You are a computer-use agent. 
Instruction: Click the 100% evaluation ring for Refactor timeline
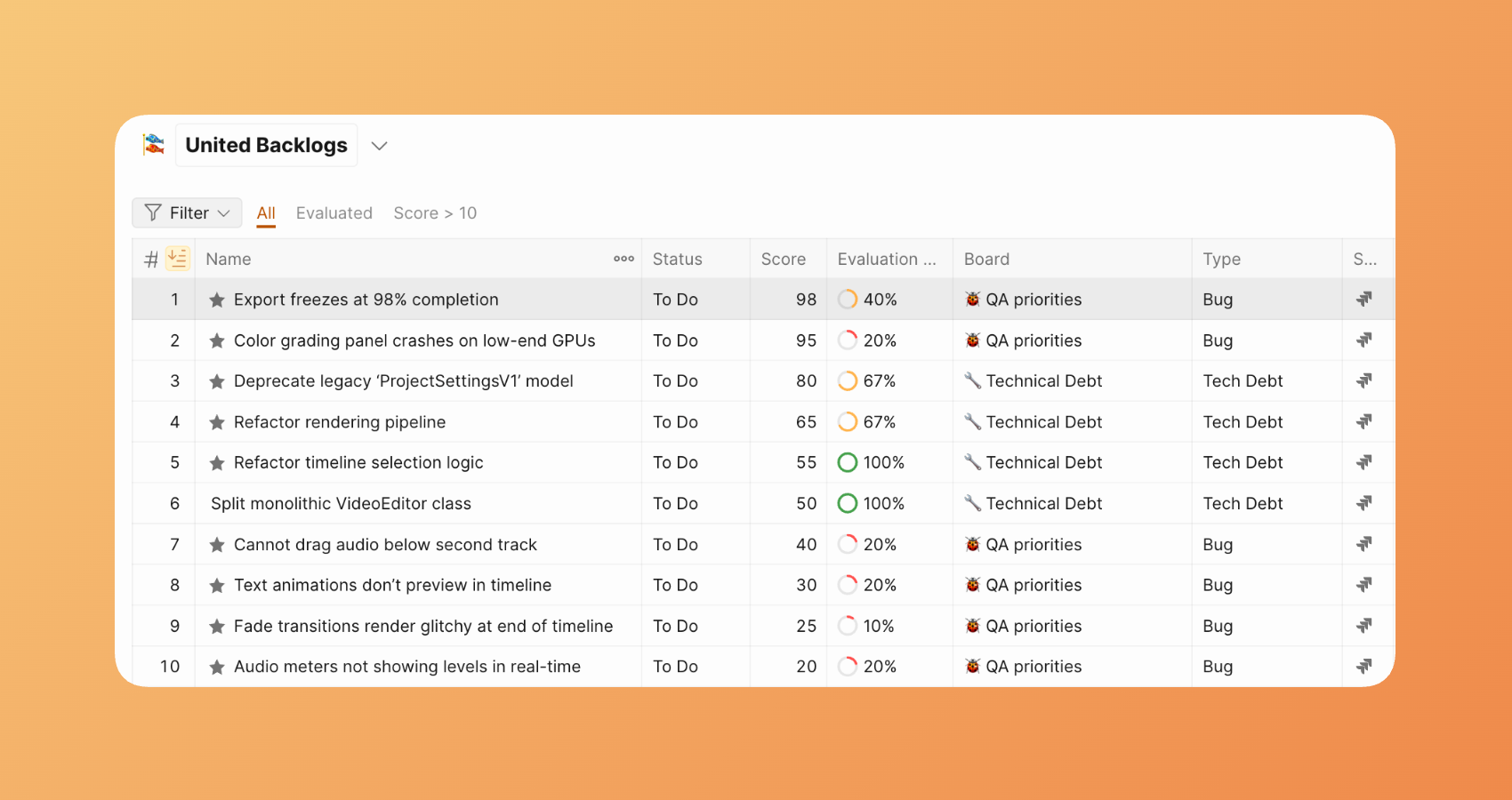[848, 463]
